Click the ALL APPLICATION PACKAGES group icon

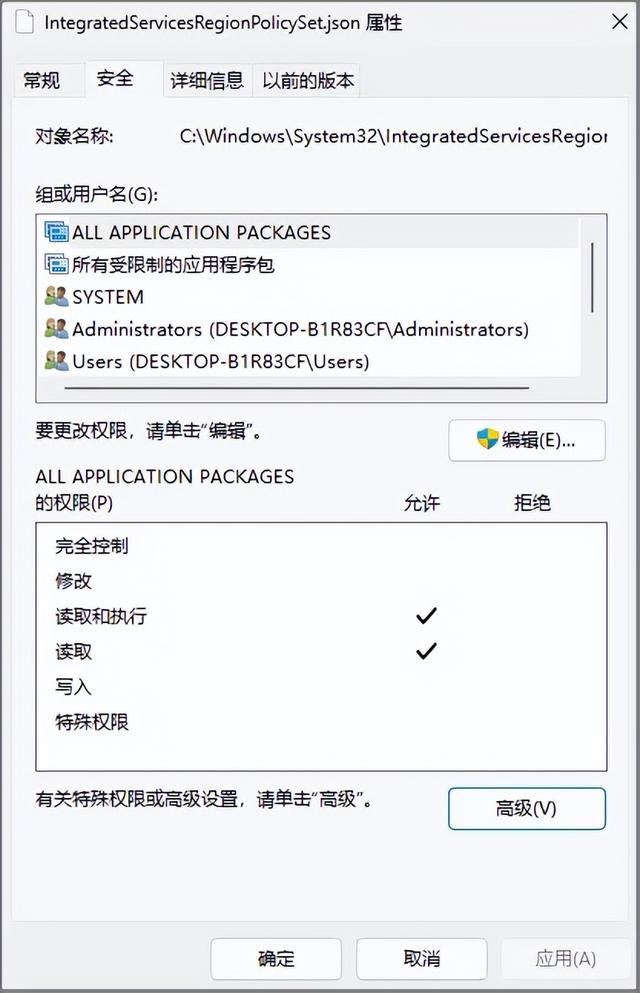[x=56, y=232]
